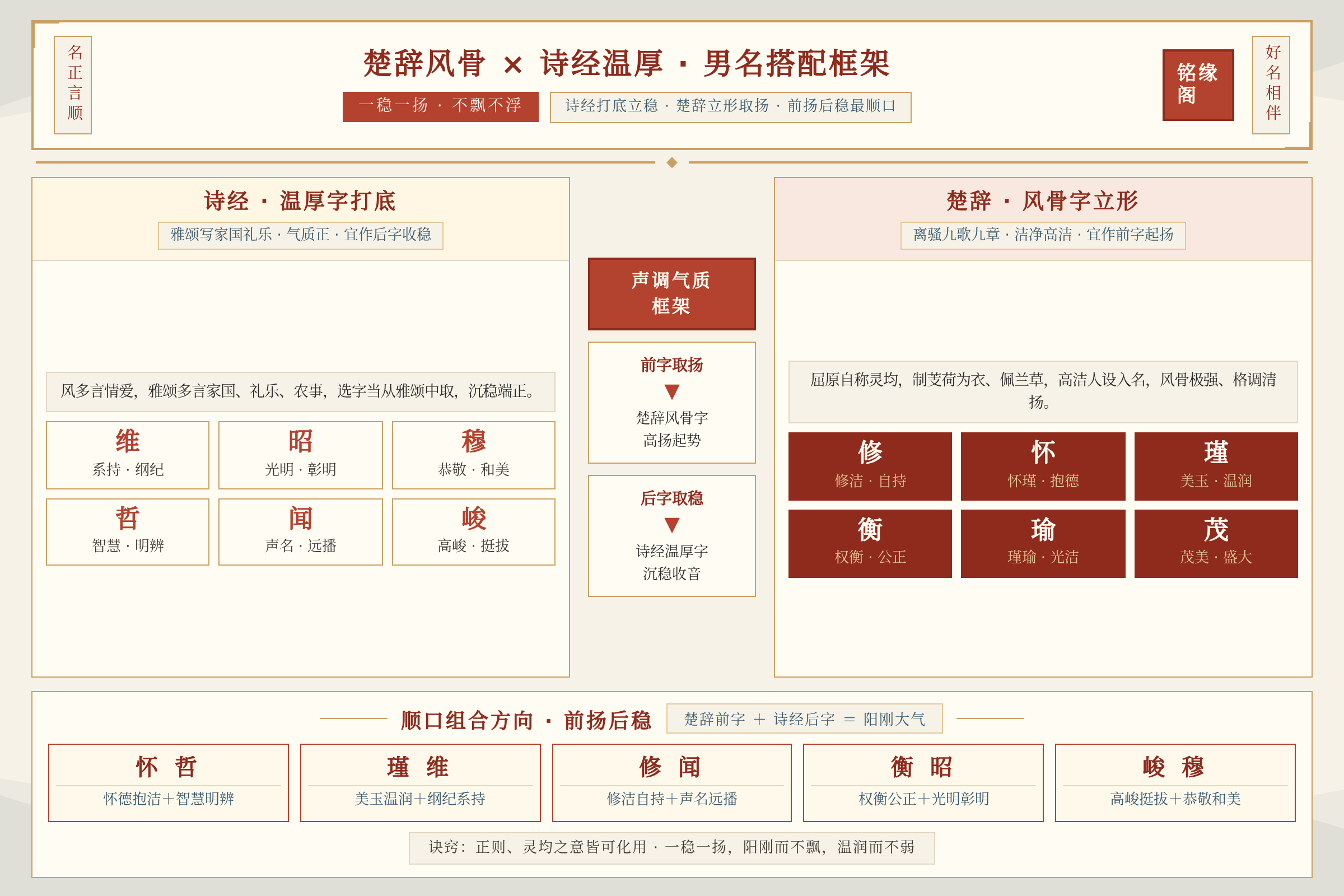1344x896 pixels.
Task: Click the 顺口组合方向 · 前扬后稳 heading
Action: coord(526,720)
